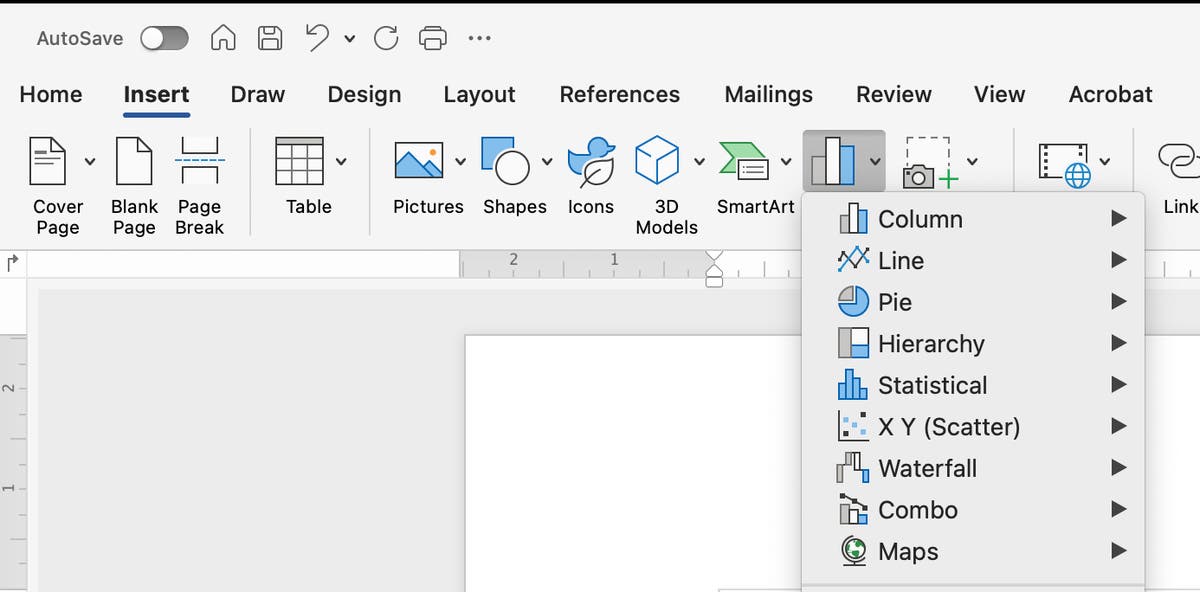Click the Print icon in quick access

[x=432, y=38]
